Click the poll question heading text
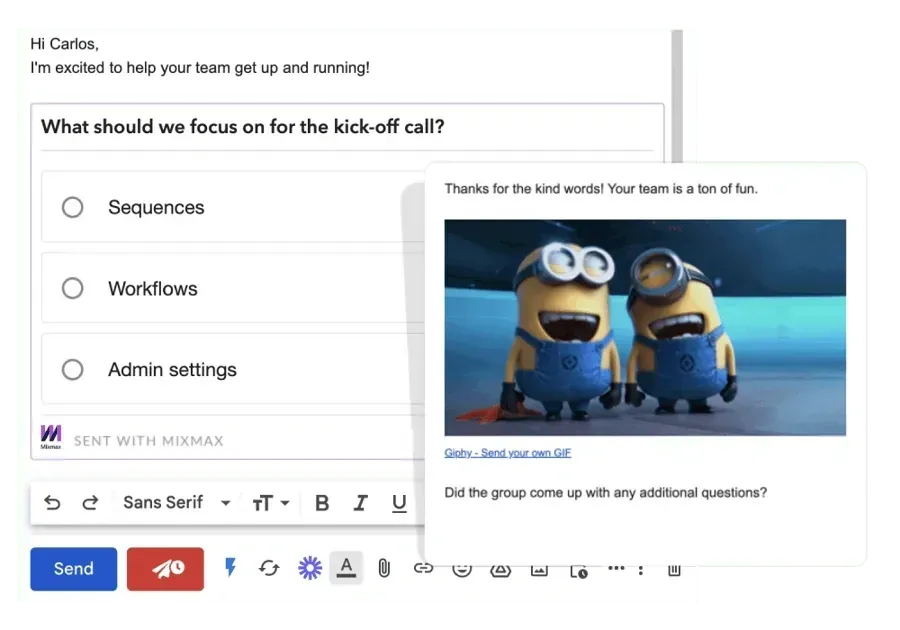 coord(243,126)
